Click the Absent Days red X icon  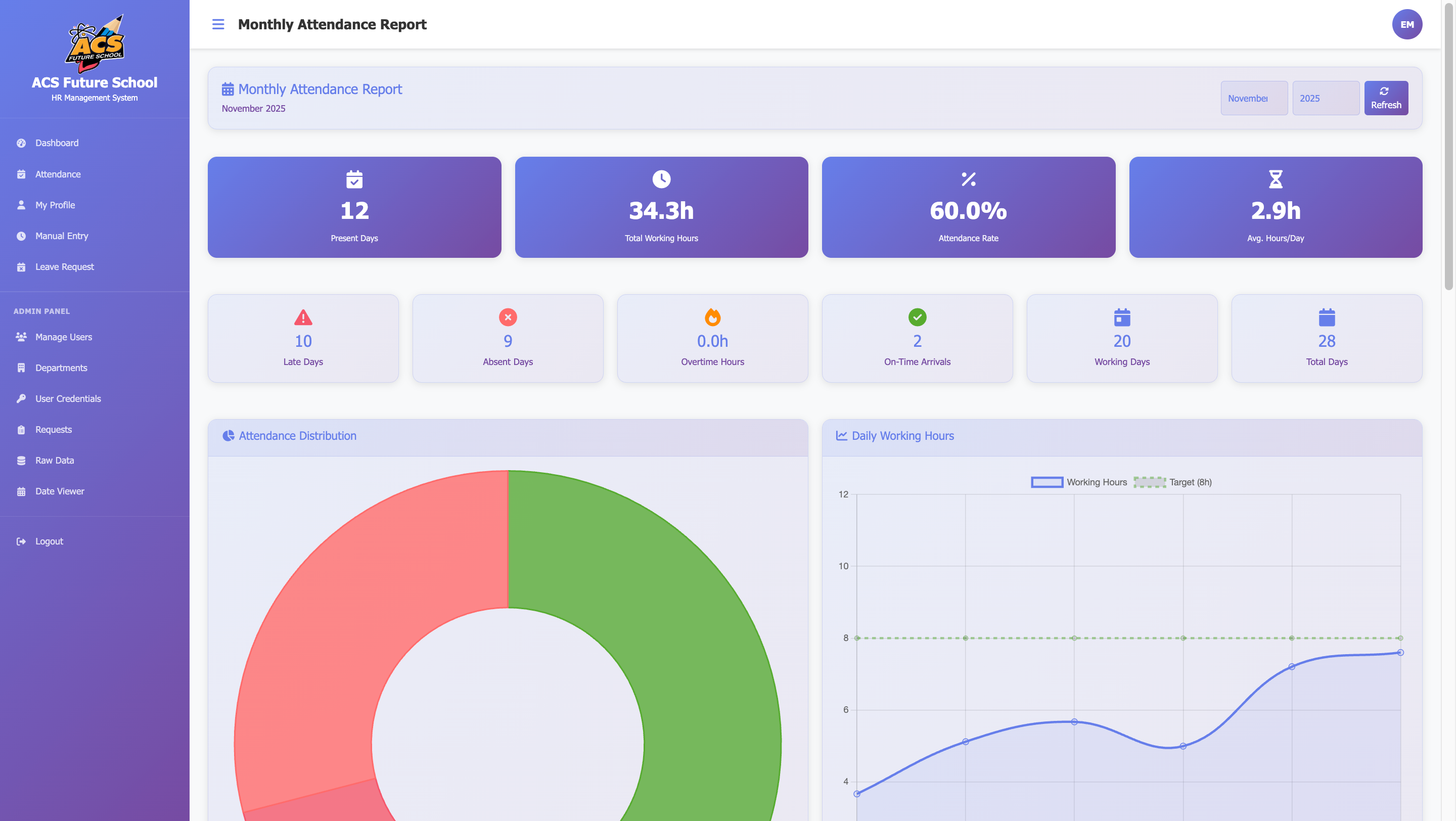pyautogui.click(x=508, y=317)
